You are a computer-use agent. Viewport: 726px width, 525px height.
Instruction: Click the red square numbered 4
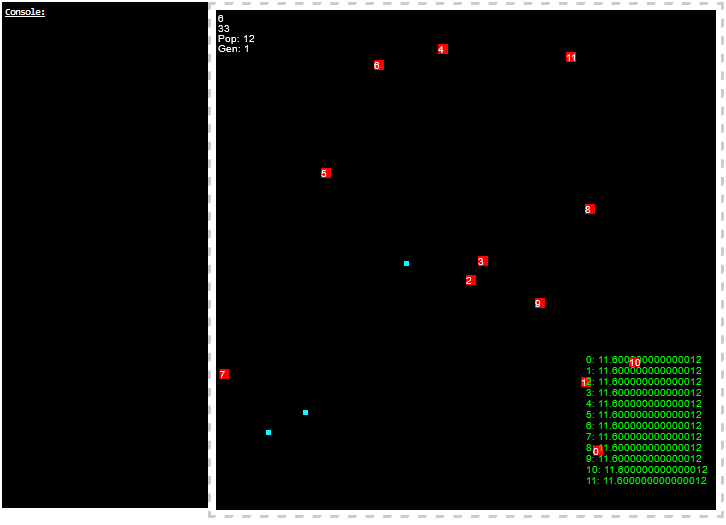click(443, 49)
